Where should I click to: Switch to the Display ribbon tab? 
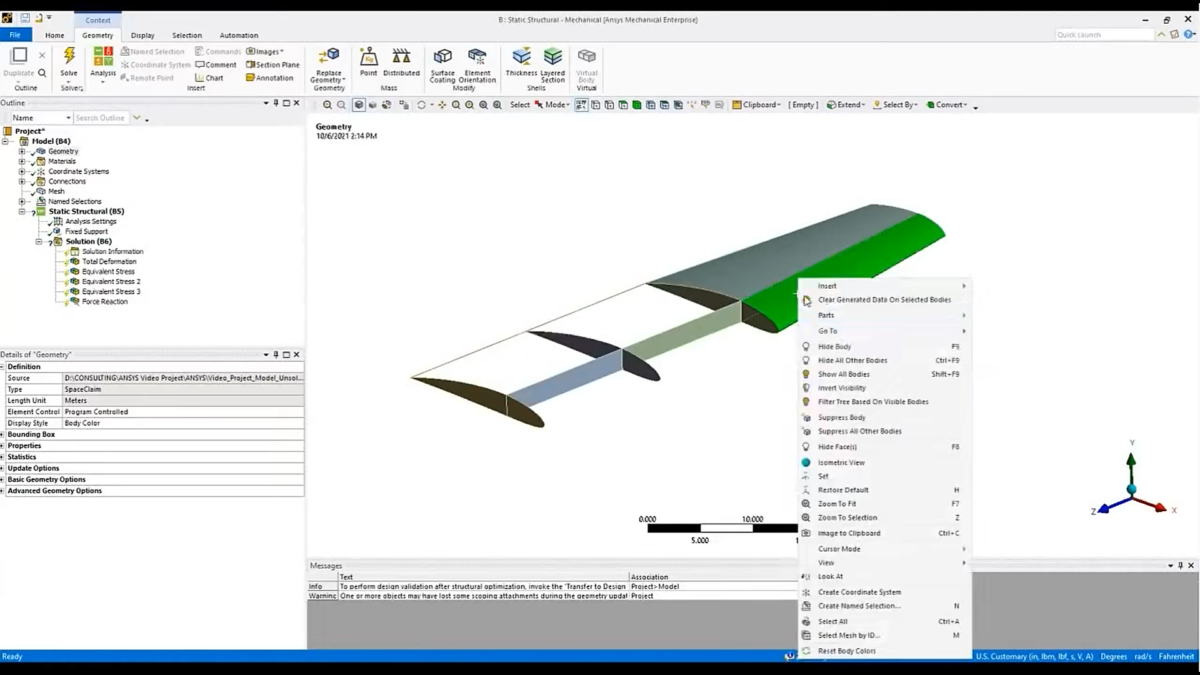142,35
